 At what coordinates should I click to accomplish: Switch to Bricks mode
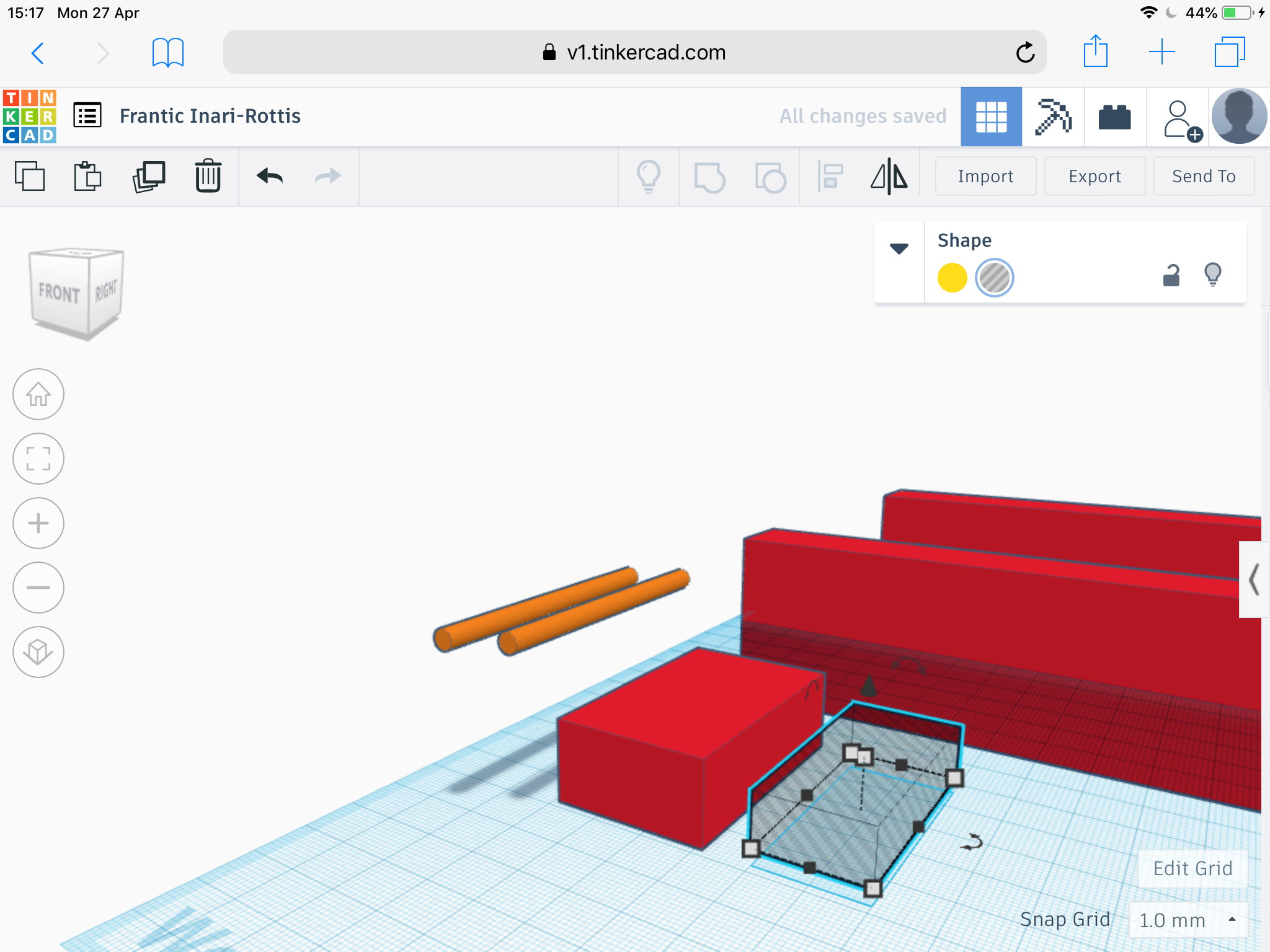[x=1114, y=117]
